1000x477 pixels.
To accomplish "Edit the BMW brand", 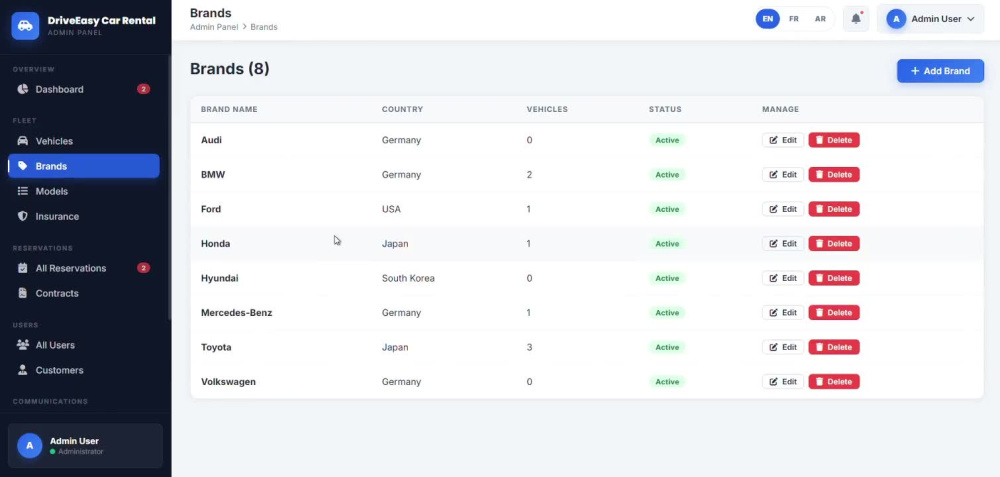I will tap(783, 174).
